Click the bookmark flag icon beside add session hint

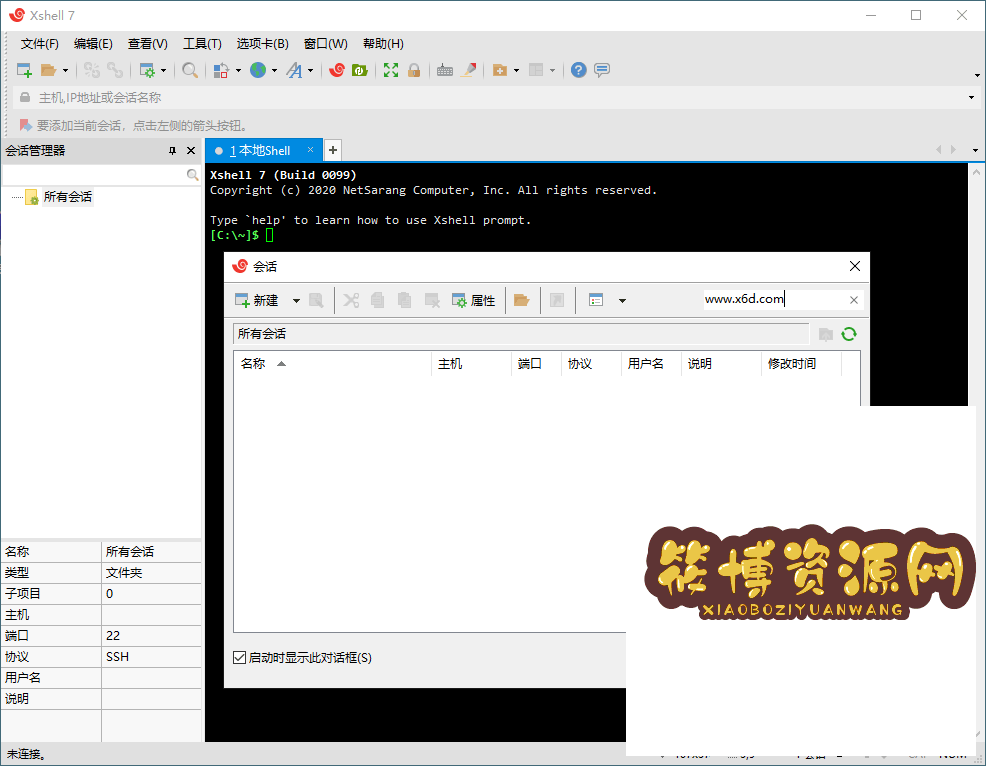[25, 125]
